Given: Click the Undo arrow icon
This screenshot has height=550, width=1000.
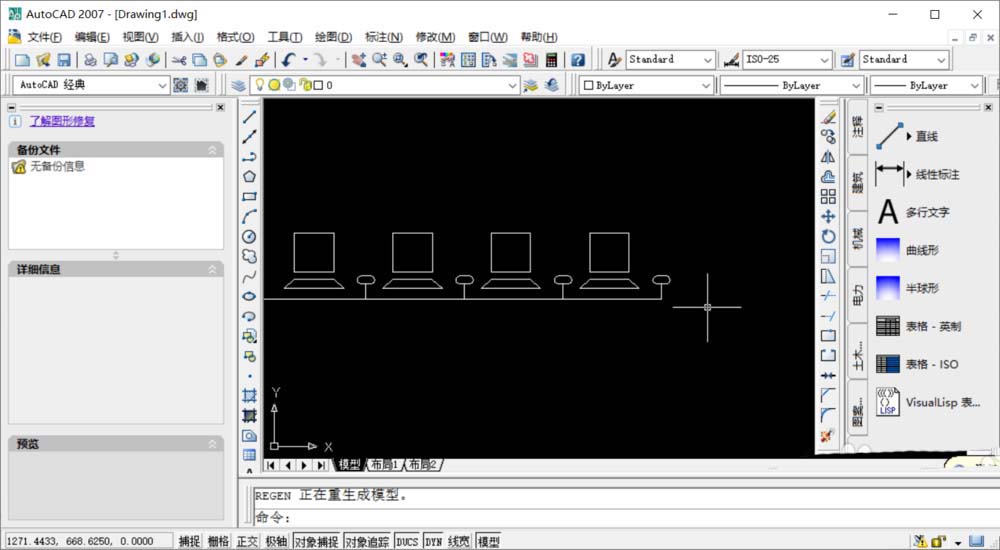Looking at the screenshot, I should (289, 60).
